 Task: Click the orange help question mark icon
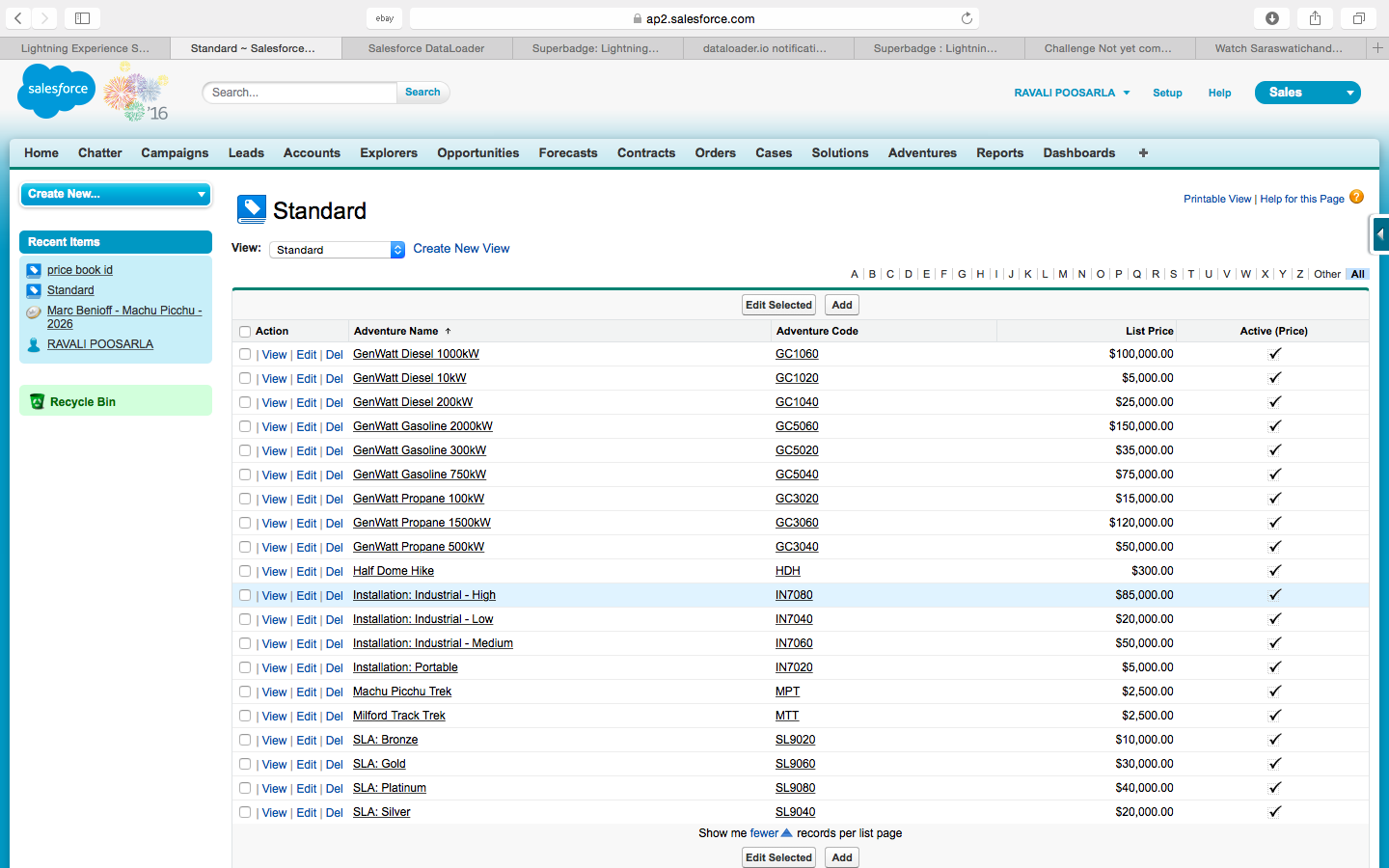tap(1356, 197)
